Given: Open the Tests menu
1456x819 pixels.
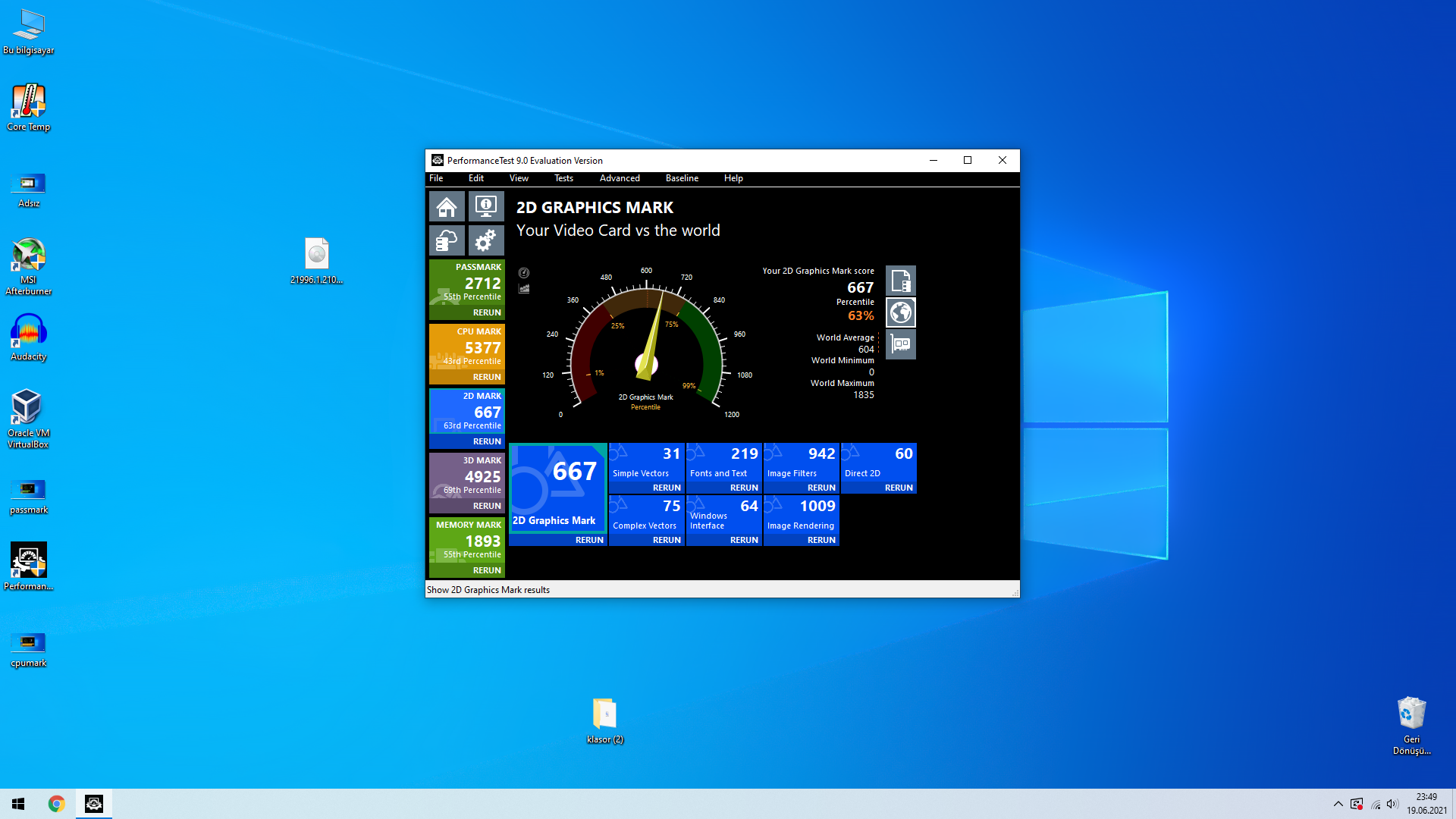Looking at the screenshot, I should [x=563, y=178].
